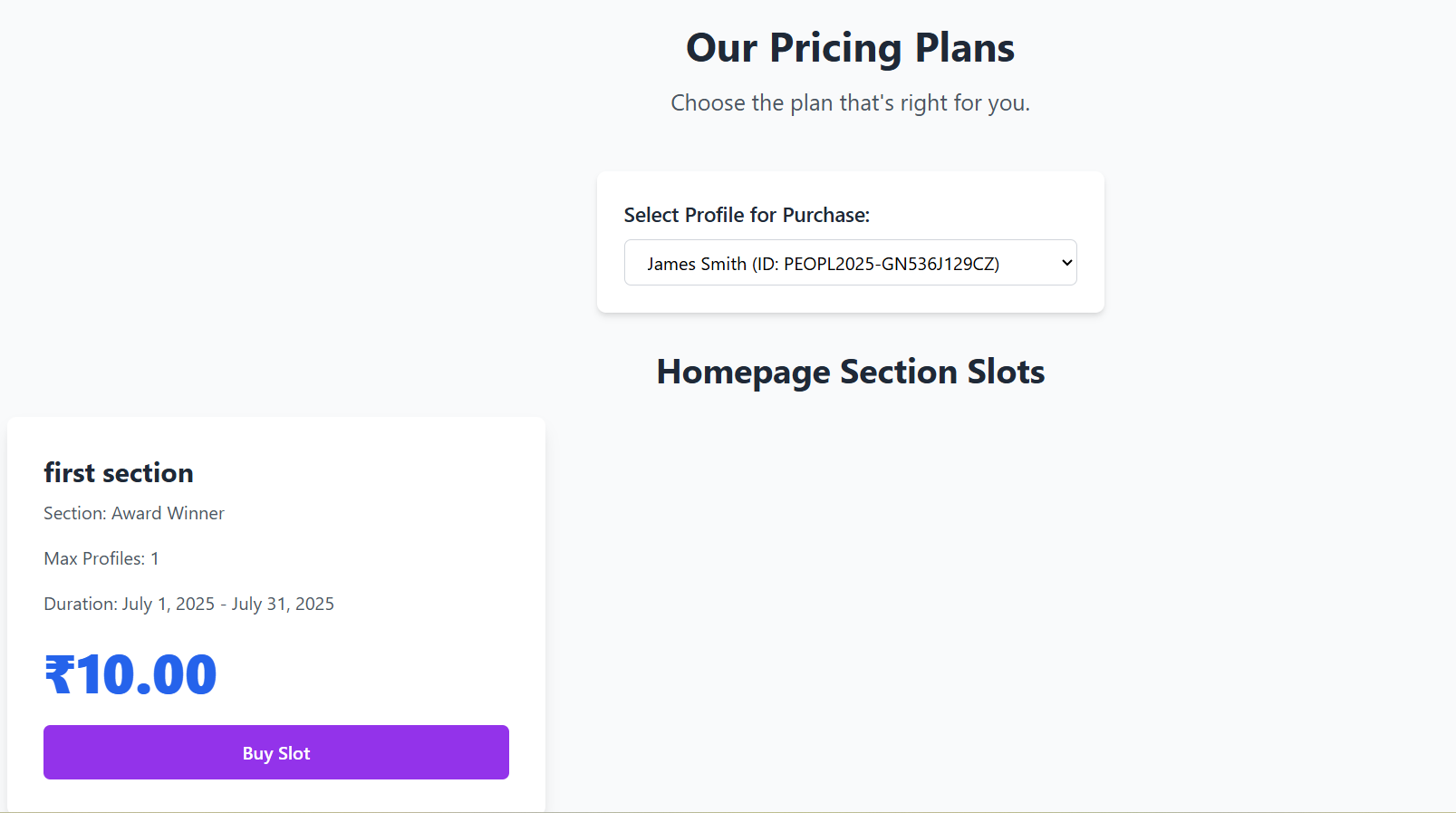
Task: Click the 'Duration:' label text
Action: 81,604
